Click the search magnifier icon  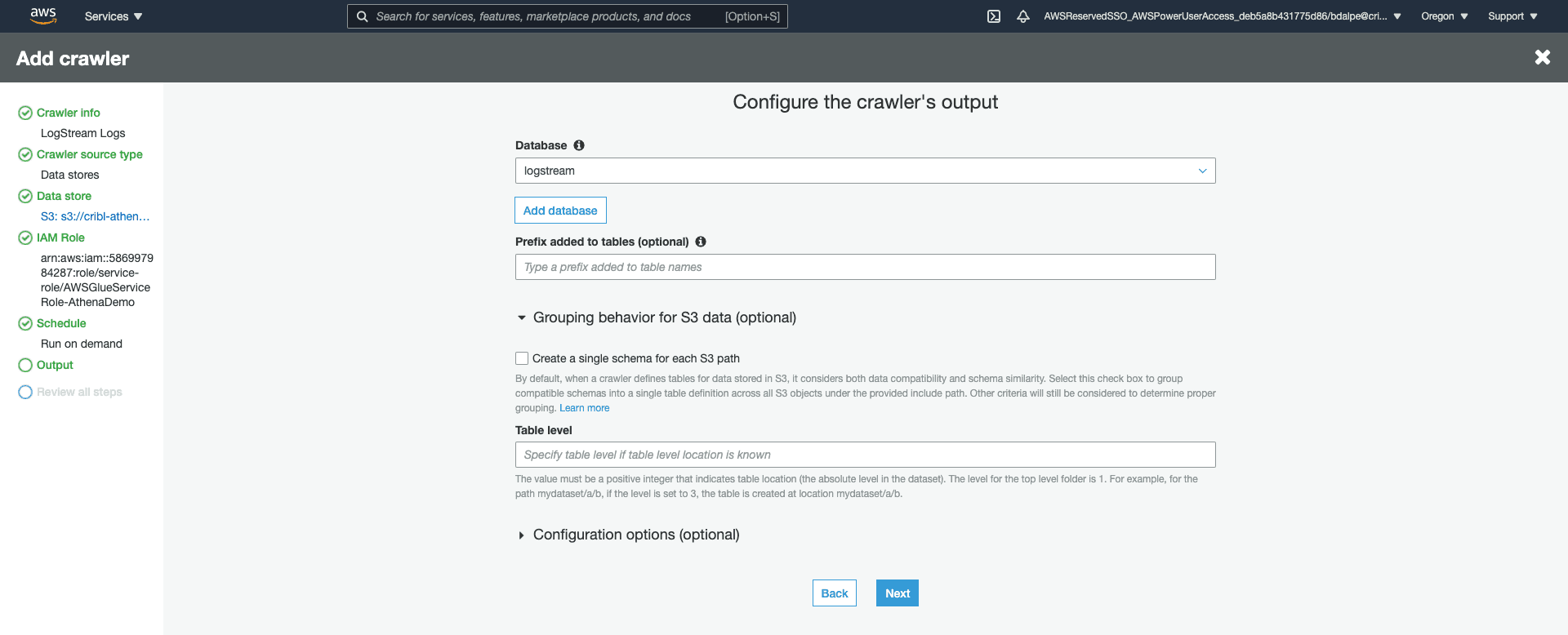363,16
